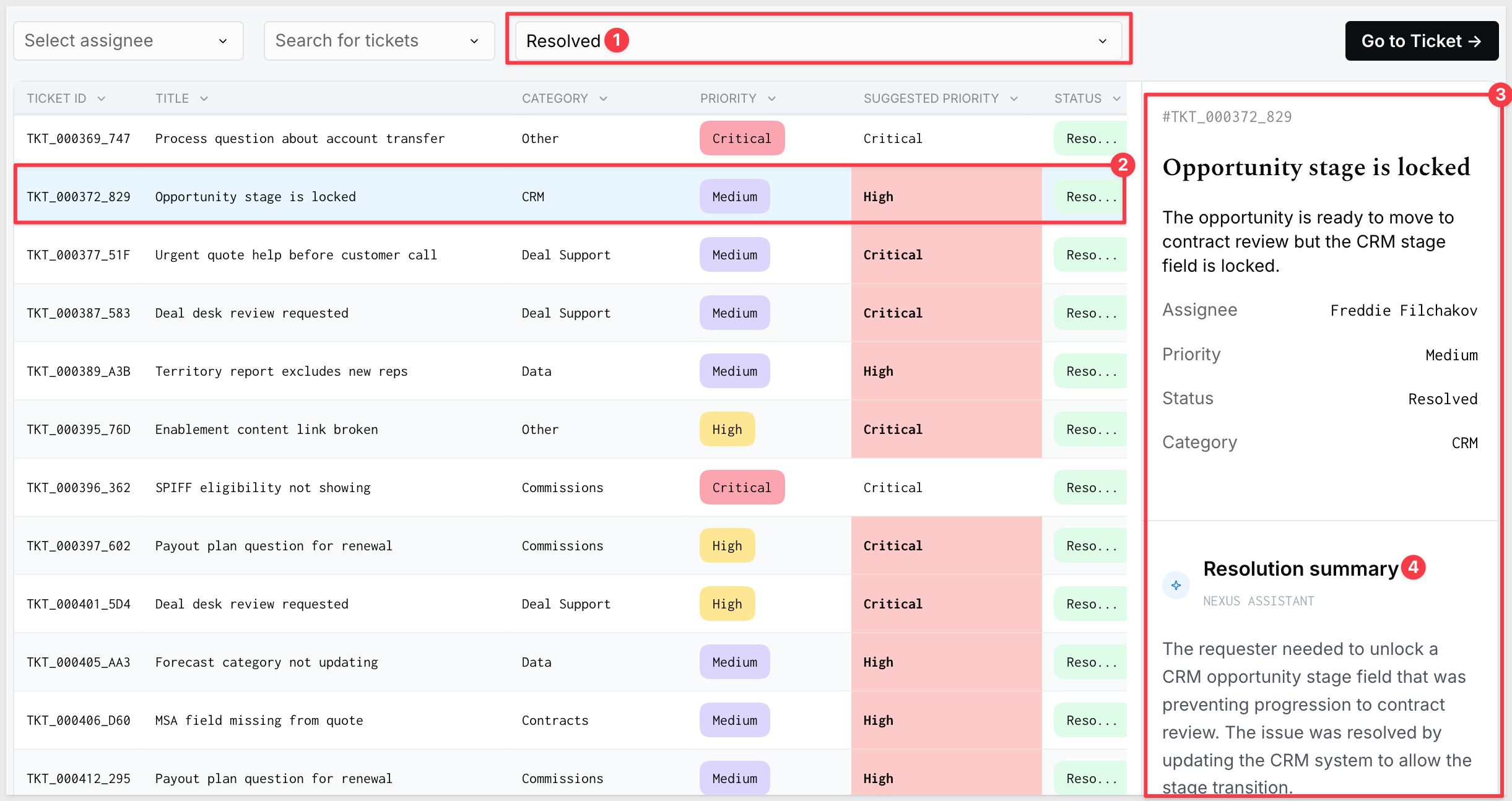
Task: Click Medium badge for Territory report ticket
Action: pyautogui.click(x=734, y=371)
